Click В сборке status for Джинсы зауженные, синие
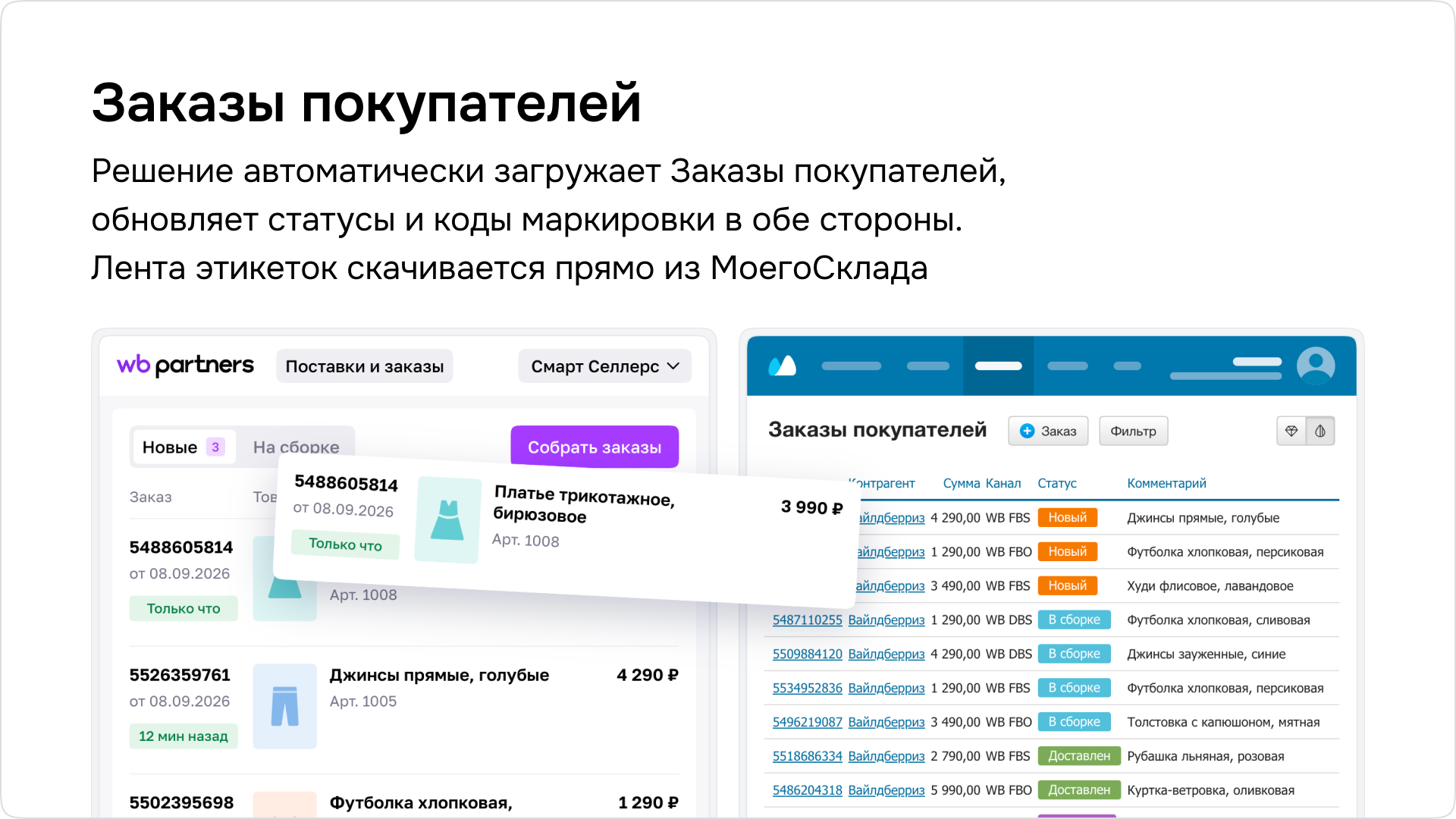Screen dimensions: 1456x819 (1074, 654)
